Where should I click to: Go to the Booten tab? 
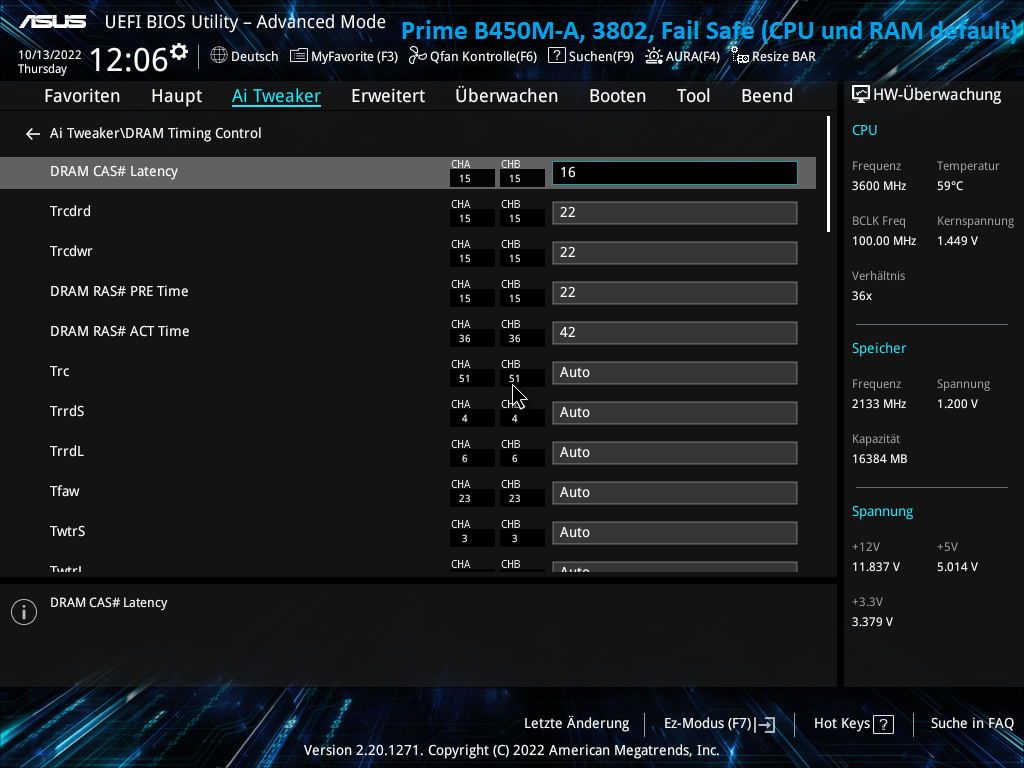pyautogui.click(x=617, y=96)
